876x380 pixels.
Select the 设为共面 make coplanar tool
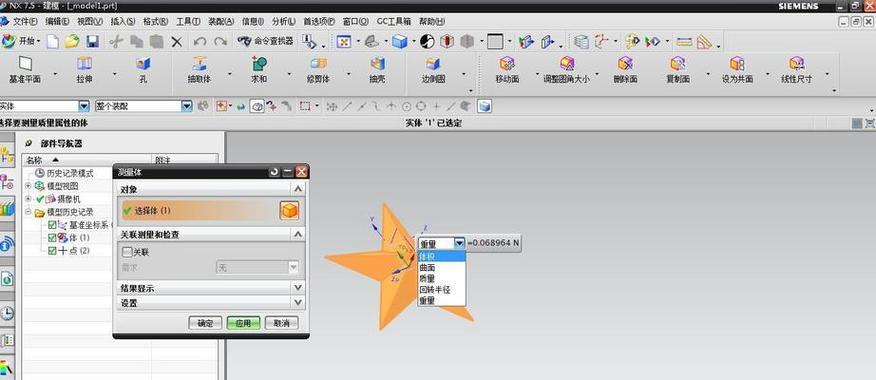click(737, 70)
